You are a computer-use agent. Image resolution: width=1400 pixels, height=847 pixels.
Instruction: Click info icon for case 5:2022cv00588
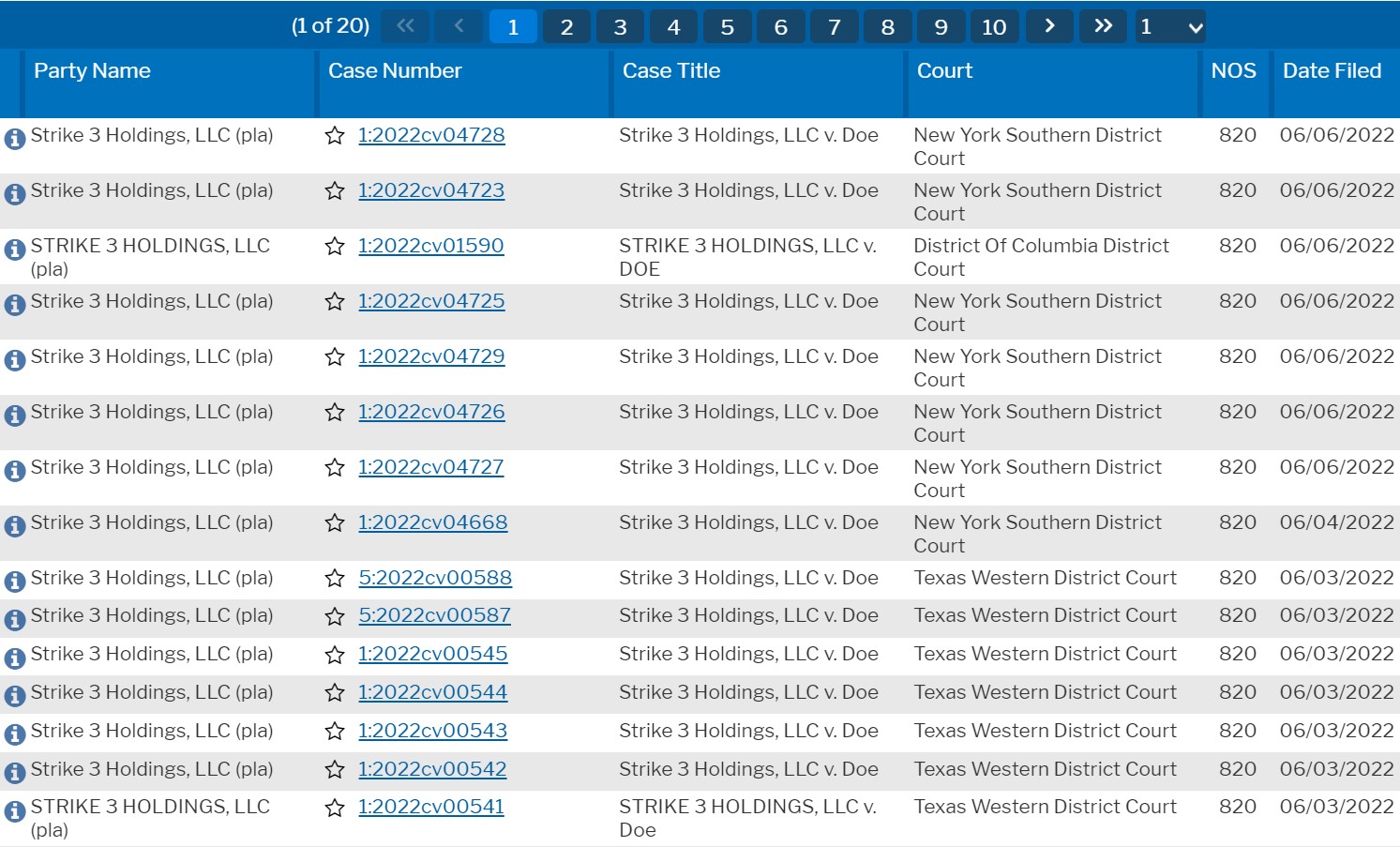coord(15,582)
